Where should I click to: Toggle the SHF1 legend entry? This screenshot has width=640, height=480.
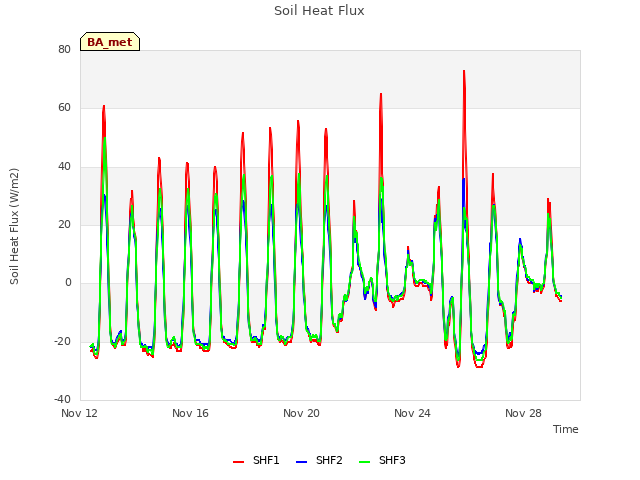pyautogui.click(x=256, y=460)
